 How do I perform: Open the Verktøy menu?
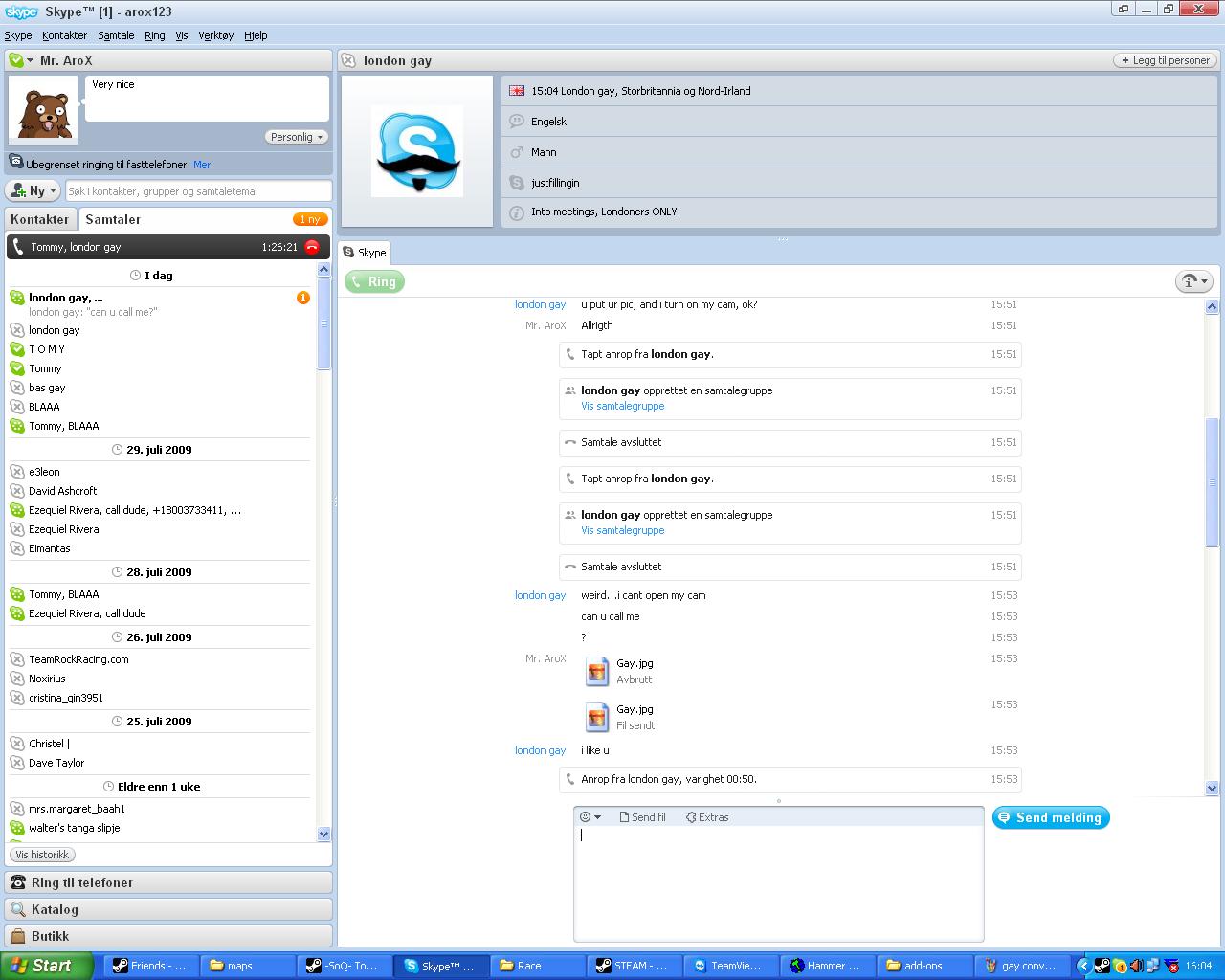click(216, 35)
